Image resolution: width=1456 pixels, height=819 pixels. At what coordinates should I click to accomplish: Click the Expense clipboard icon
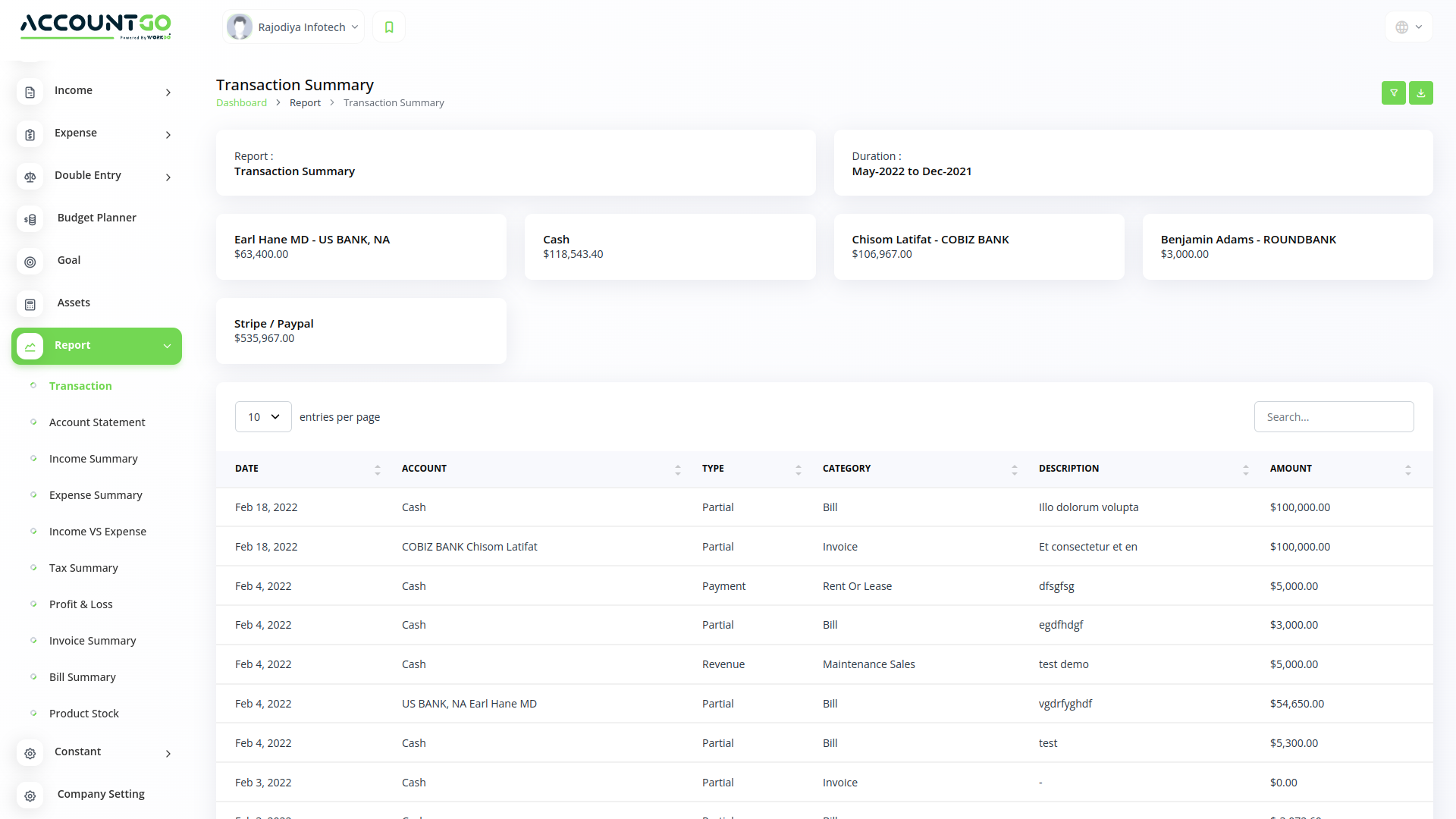(30, 134)
